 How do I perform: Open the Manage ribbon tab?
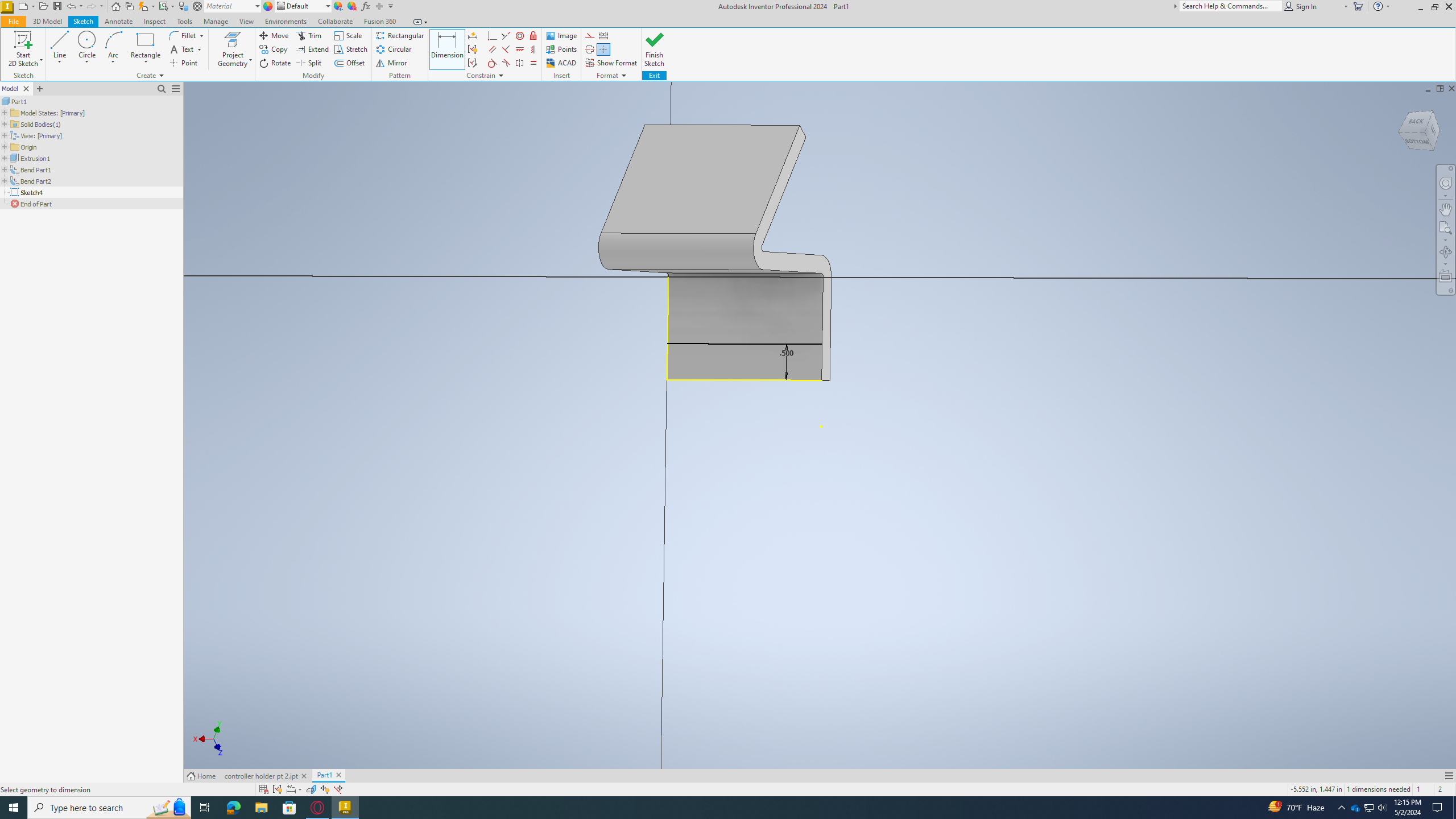tap(216, 21)
